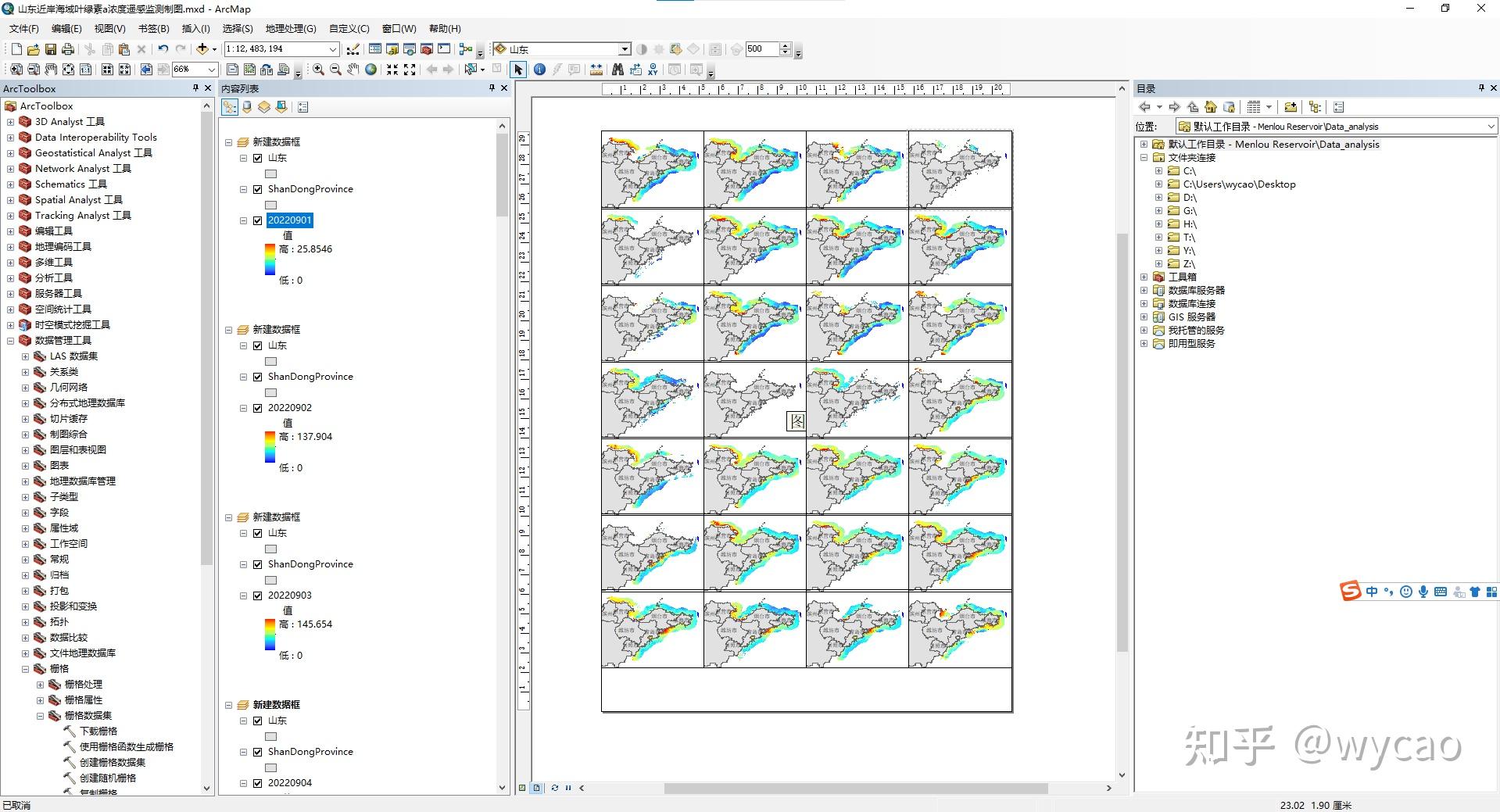Viewport: 1500px width, 812px height.
Task: Expand the 3D Analyst toolbox
Action: 10,122
